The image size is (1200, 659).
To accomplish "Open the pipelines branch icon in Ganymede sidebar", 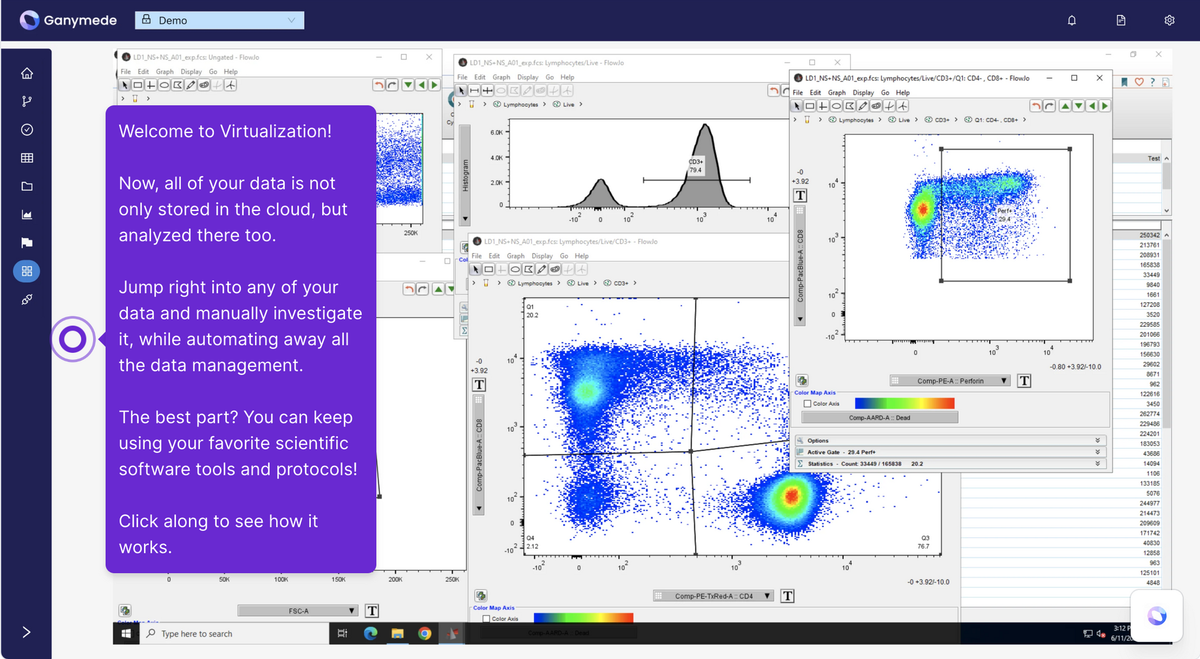I will [27, 100].
